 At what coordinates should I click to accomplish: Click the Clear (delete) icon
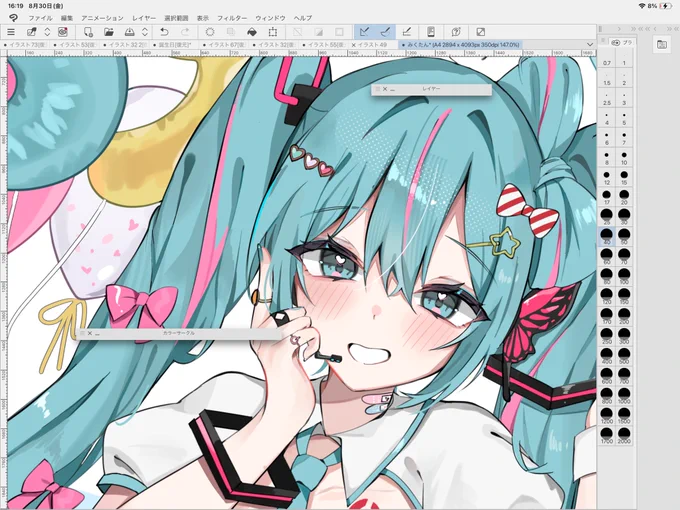tap(210, 32)
